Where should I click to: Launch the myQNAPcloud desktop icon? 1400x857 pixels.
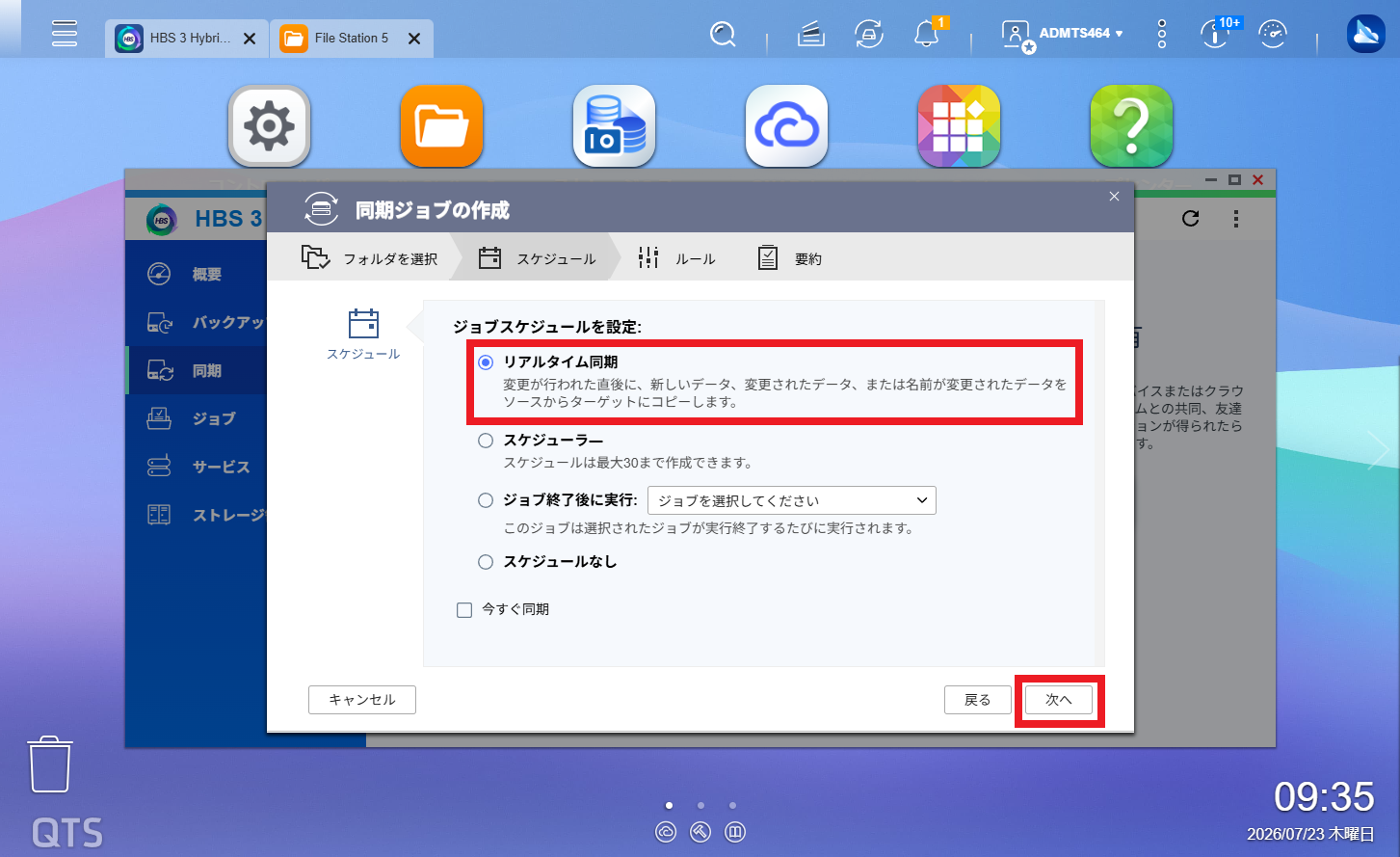pos(786,126)
